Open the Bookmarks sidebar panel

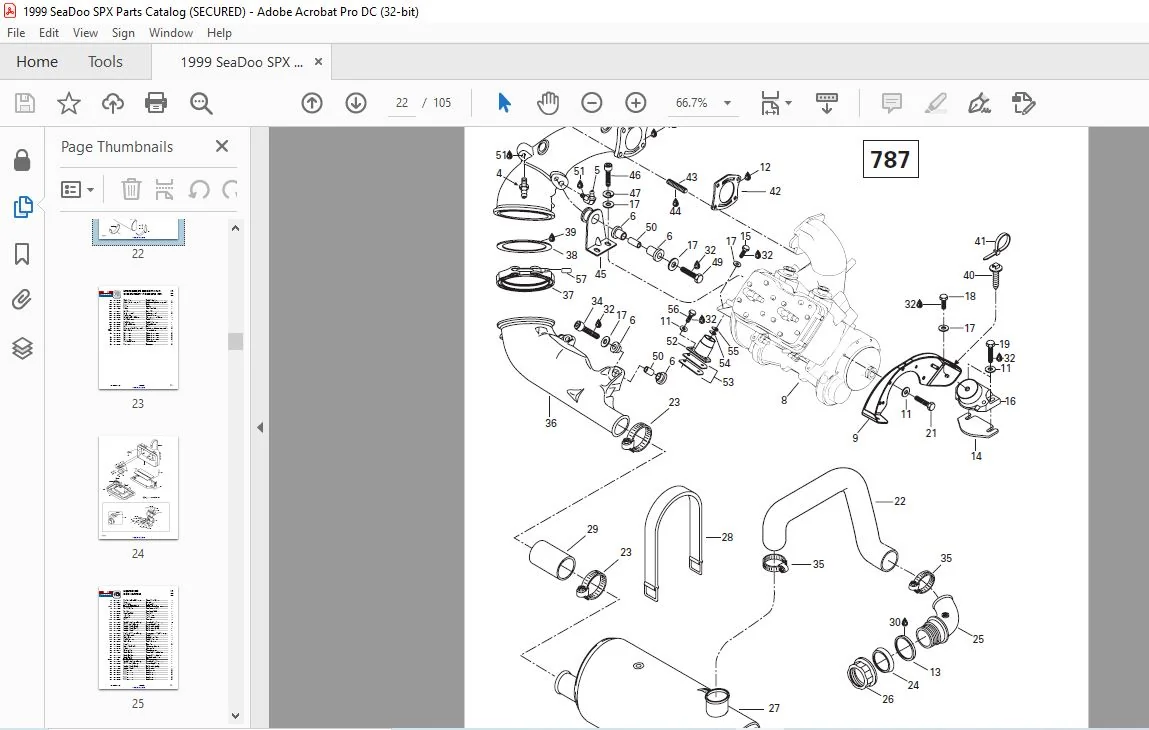coord(22,254)
